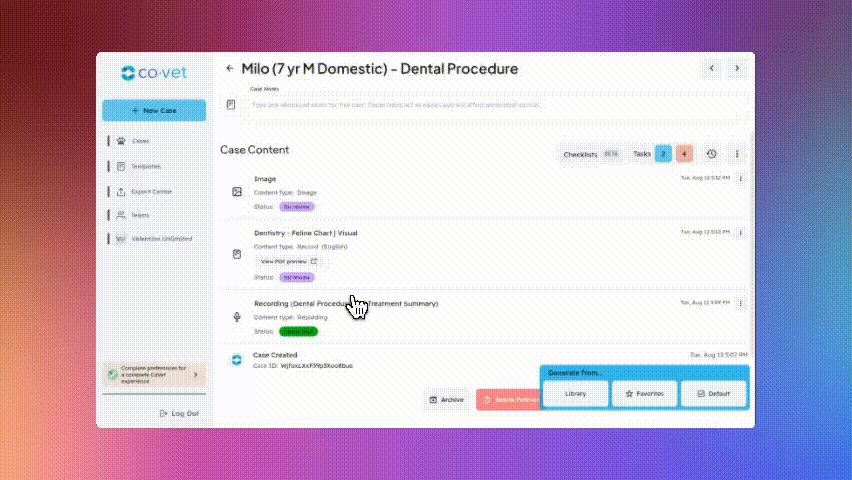
Task: Open Teams in the sidebar
Action: click(140, 215)
